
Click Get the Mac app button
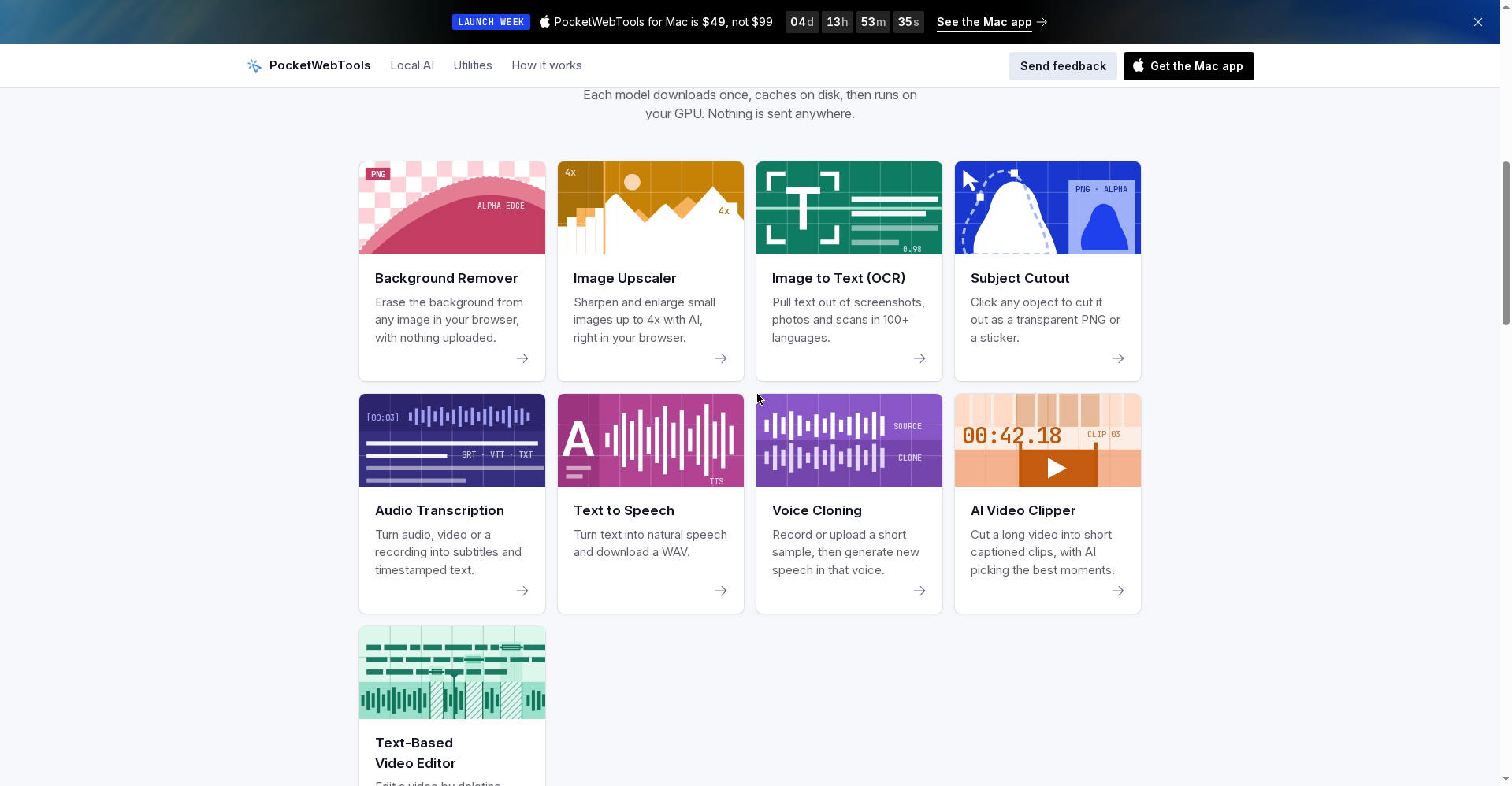(x=1188, y=66)
